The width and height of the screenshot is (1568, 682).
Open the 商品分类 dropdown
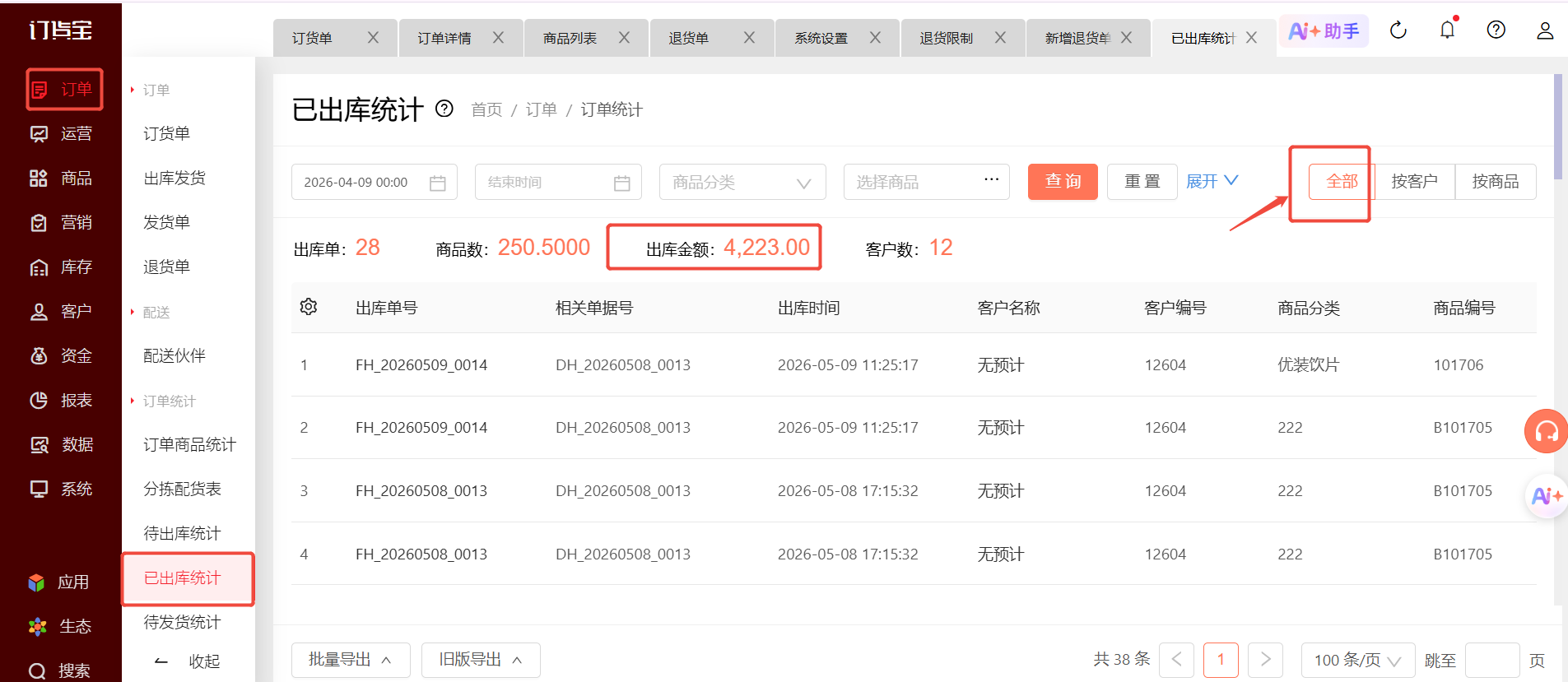click(742, 182)
